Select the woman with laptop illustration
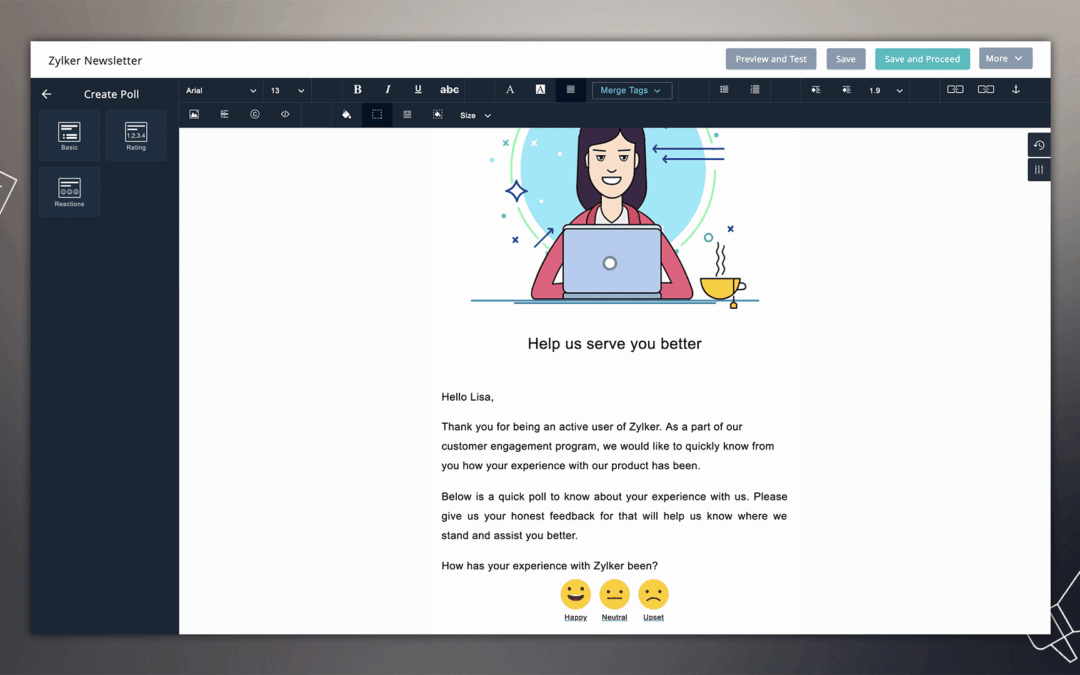The width and height of the screenshot is (1080, 675). tap(614, 217)
